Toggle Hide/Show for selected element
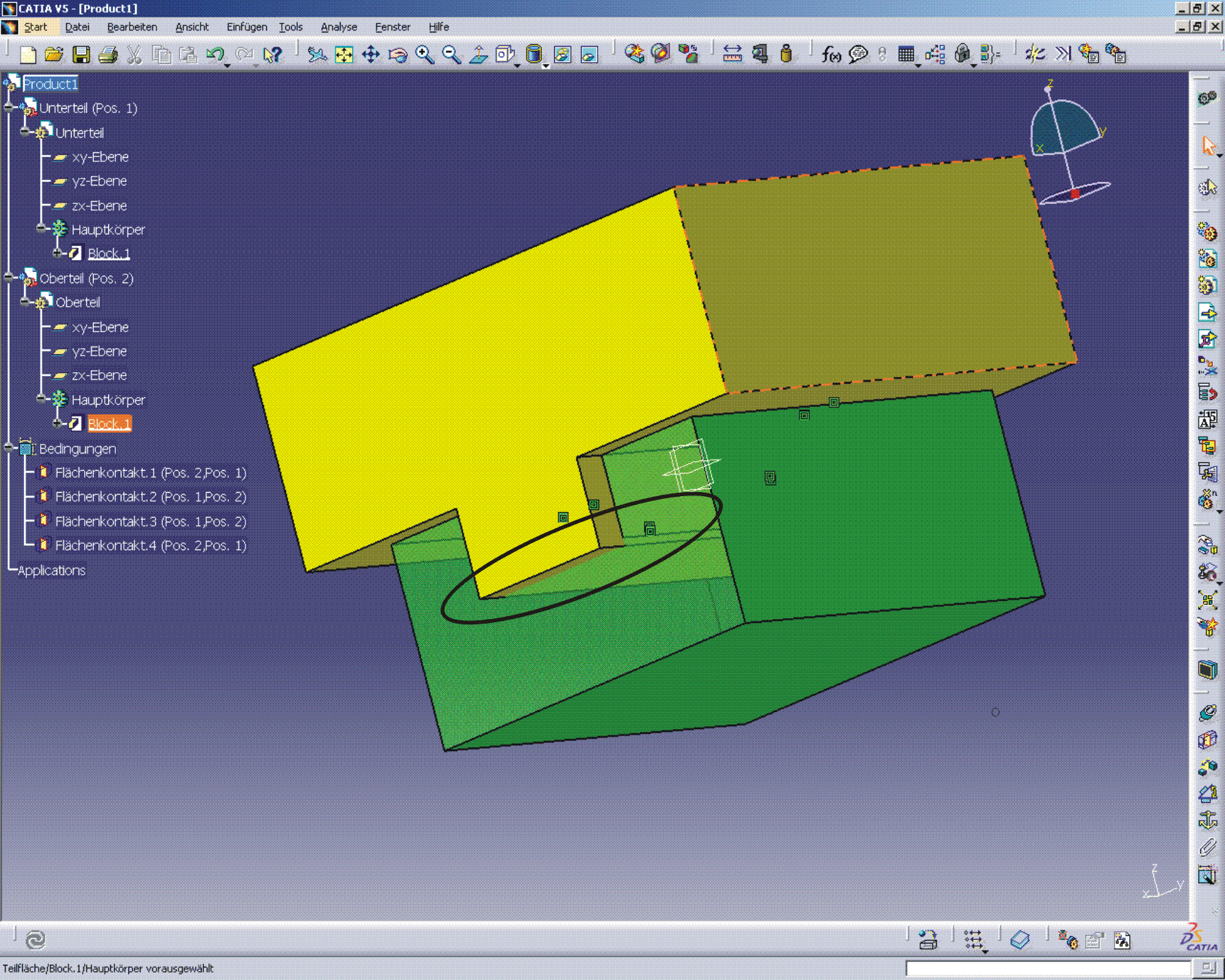The width and height of the screenshot is (1225, 980). pos(563,54)
